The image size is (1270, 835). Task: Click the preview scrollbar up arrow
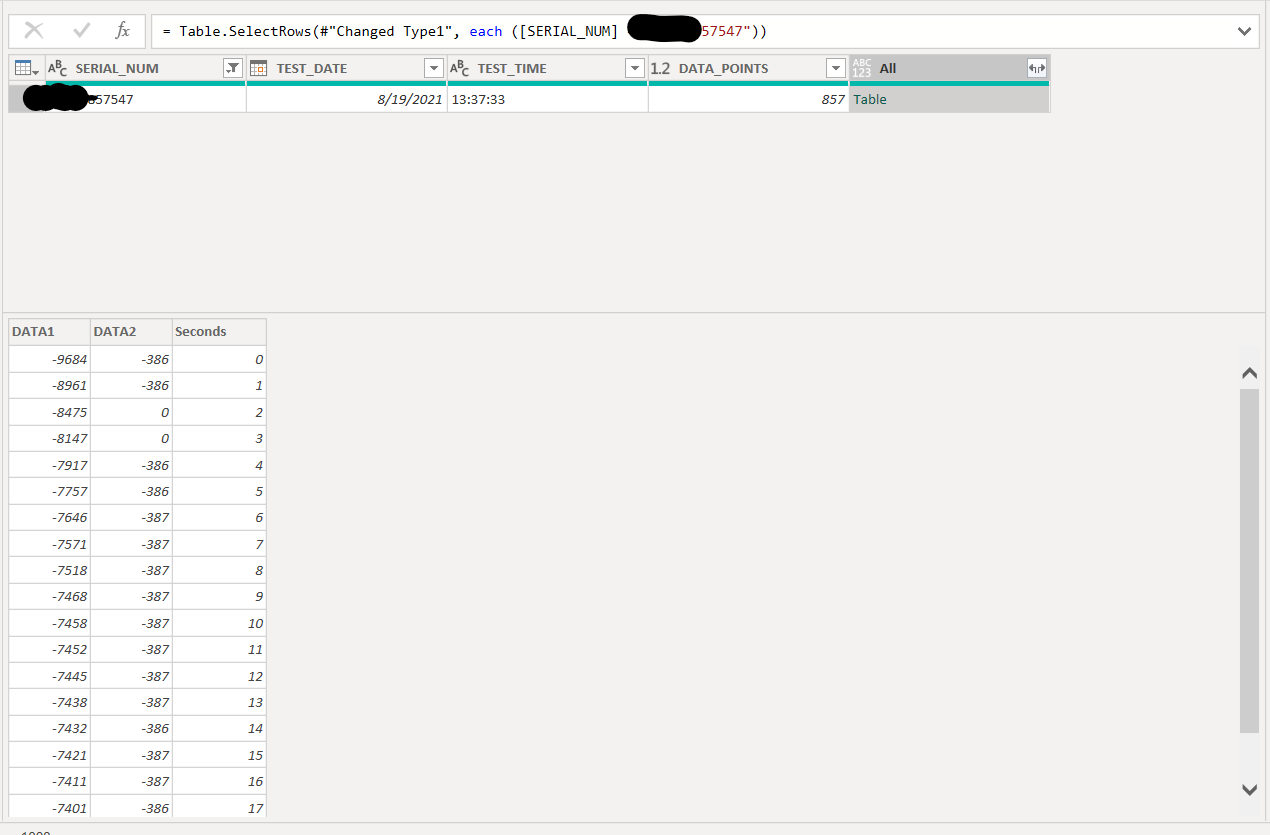tap(1249, 373)
